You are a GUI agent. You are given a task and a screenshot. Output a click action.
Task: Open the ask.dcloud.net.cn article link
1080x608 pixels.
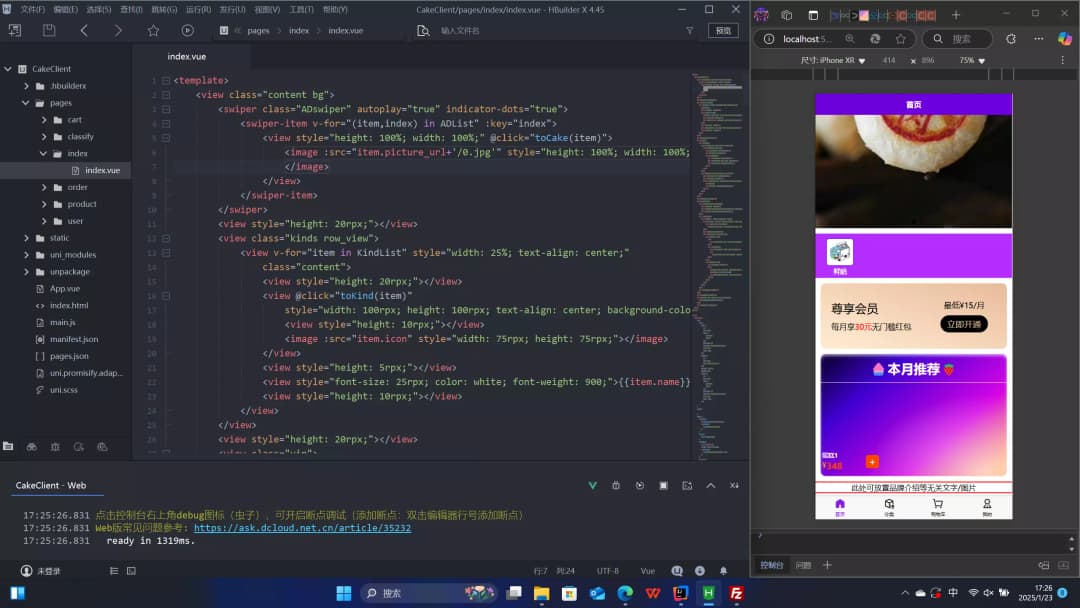pyautogui.click(x=302, y=528)
